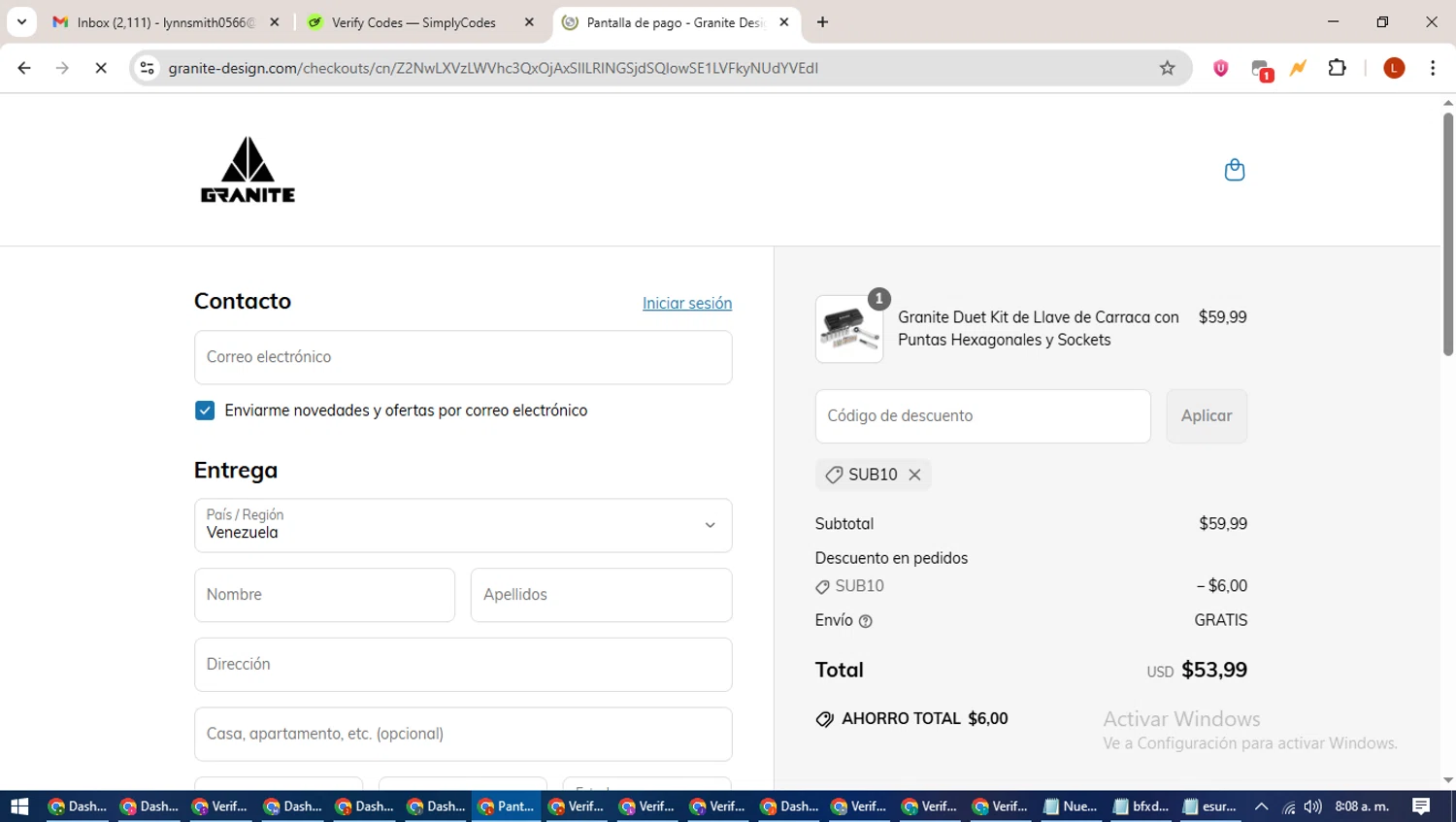Open the 'esur...' taskbar item
Viewport: 1456px width, 822px height.
[1209, 806]
